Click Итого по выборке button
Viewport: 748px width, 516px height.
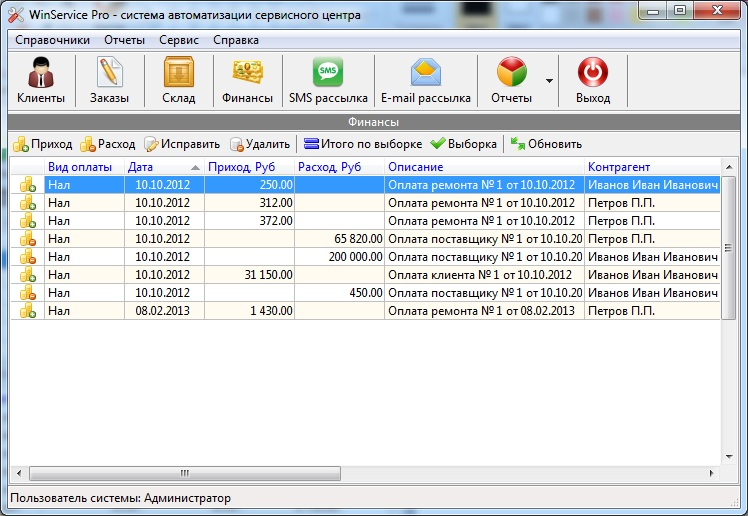[363, 144]
